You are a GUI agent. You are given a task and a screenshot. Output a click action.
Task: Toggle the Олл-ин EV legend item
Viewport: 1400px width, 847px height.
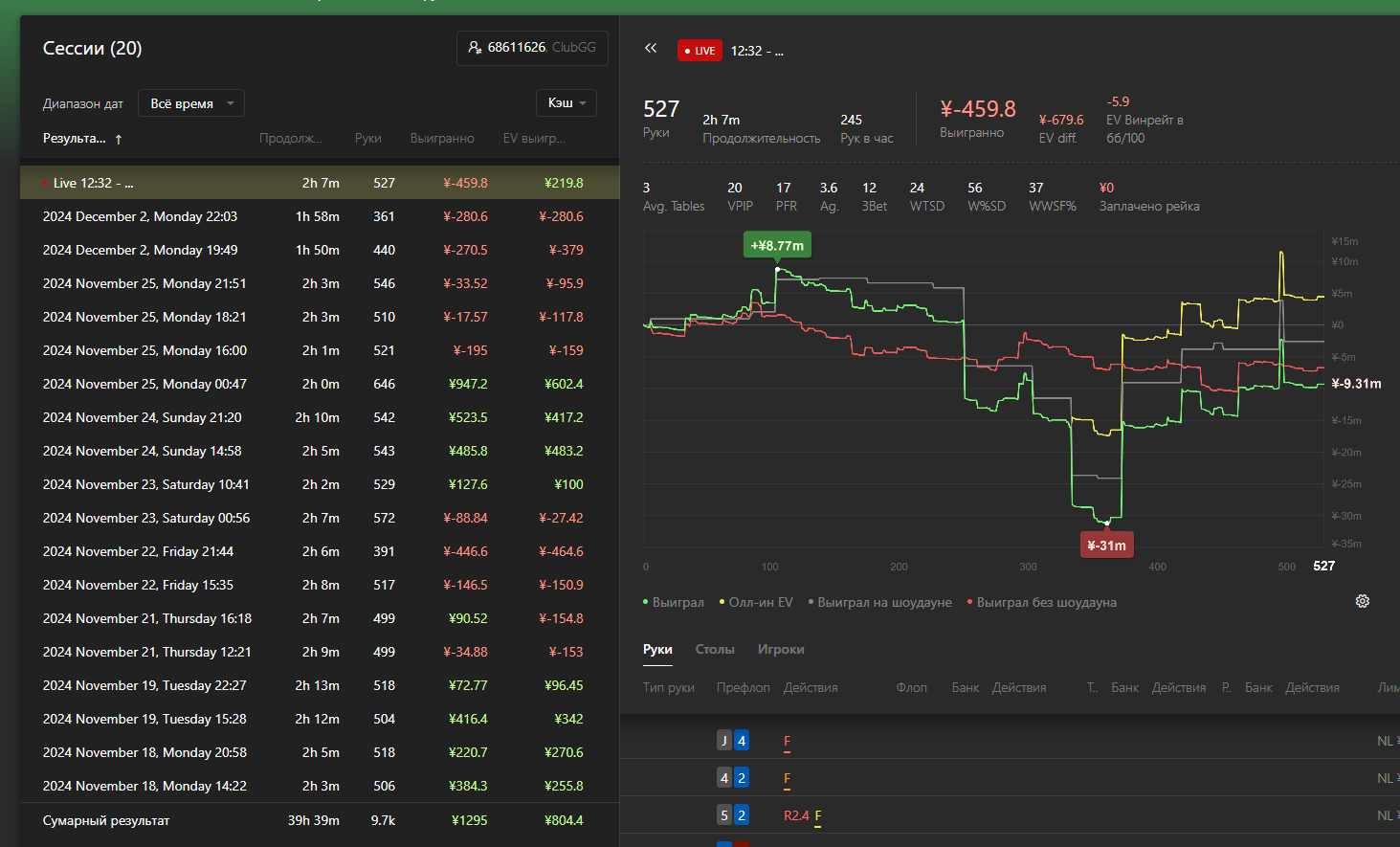pyautogui.click(x=756, y=602)
